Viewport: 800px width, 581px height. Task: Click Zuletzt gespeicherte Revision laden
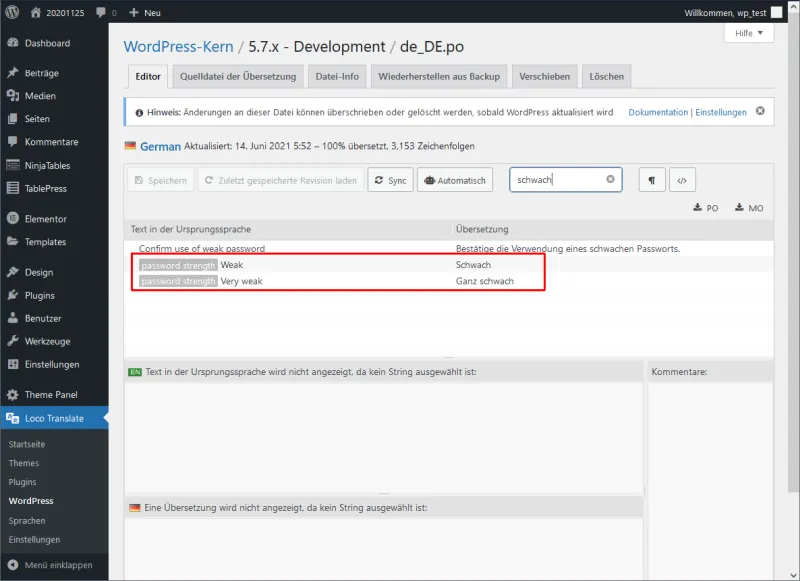[281, 180]
